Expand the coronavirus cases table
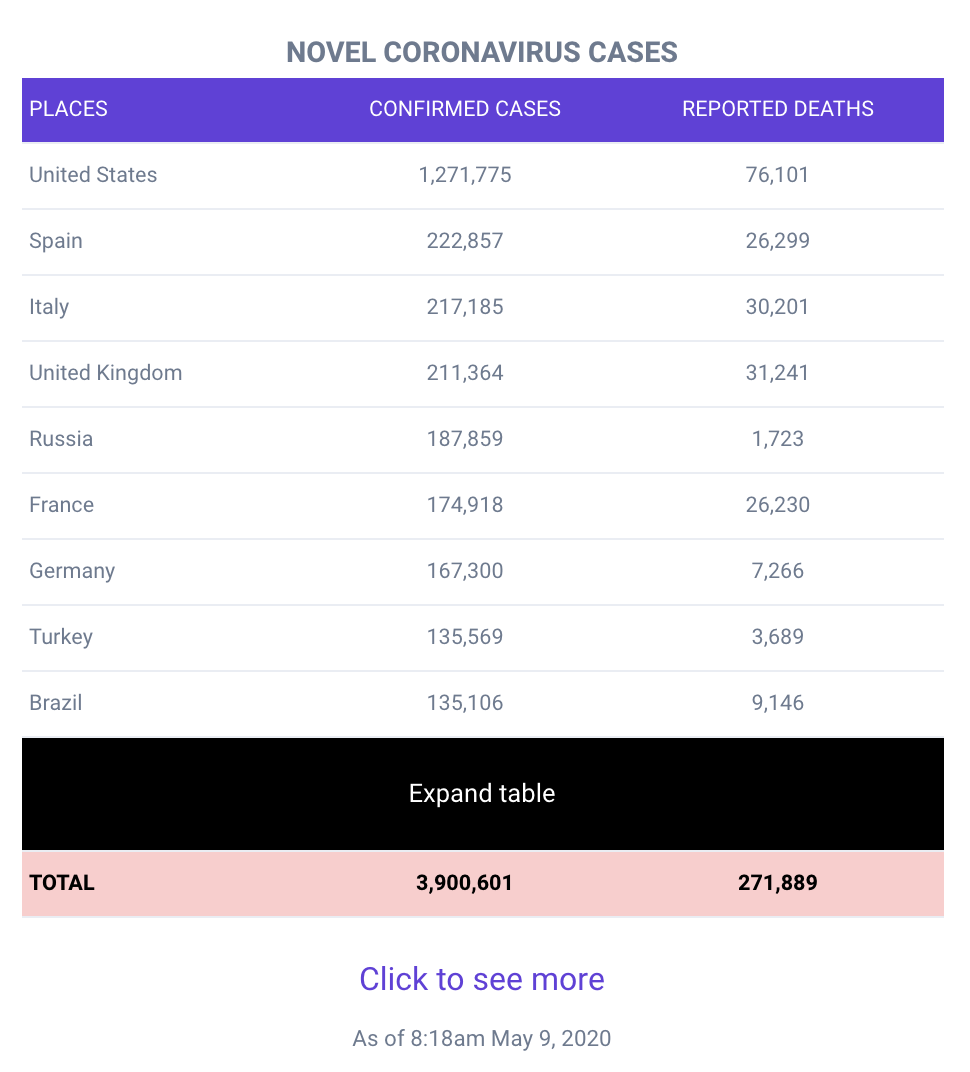Image resolution: width=970 pixels, height=1072 pixels. pos(483,793)
